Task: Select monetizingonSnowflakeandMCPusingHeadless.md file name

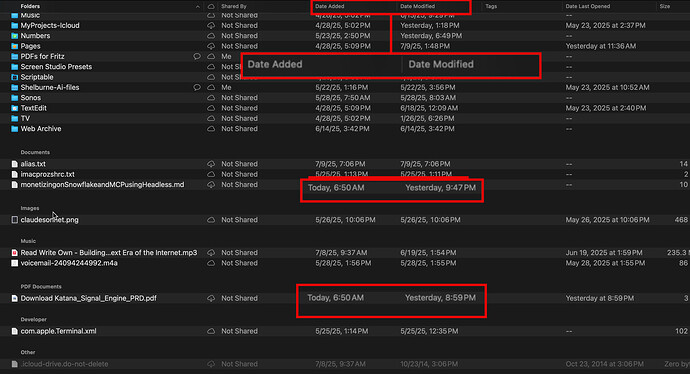Action: pos(103,185)
